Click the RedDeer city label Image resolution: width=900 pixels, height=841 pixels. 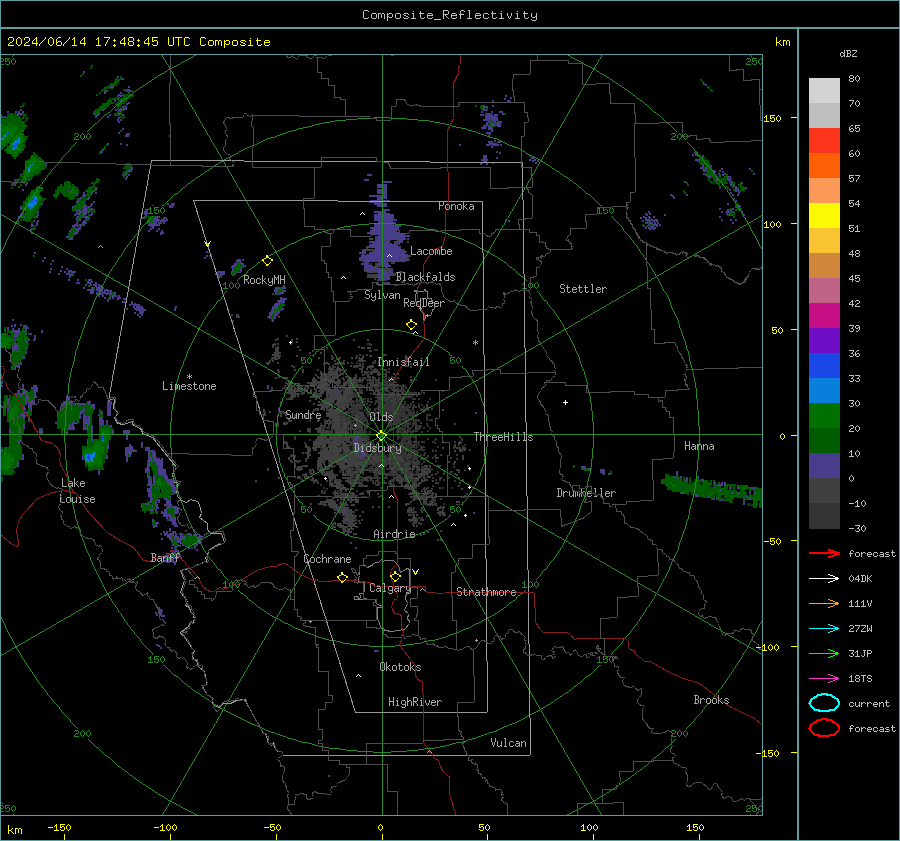click(x=424, y=303)
